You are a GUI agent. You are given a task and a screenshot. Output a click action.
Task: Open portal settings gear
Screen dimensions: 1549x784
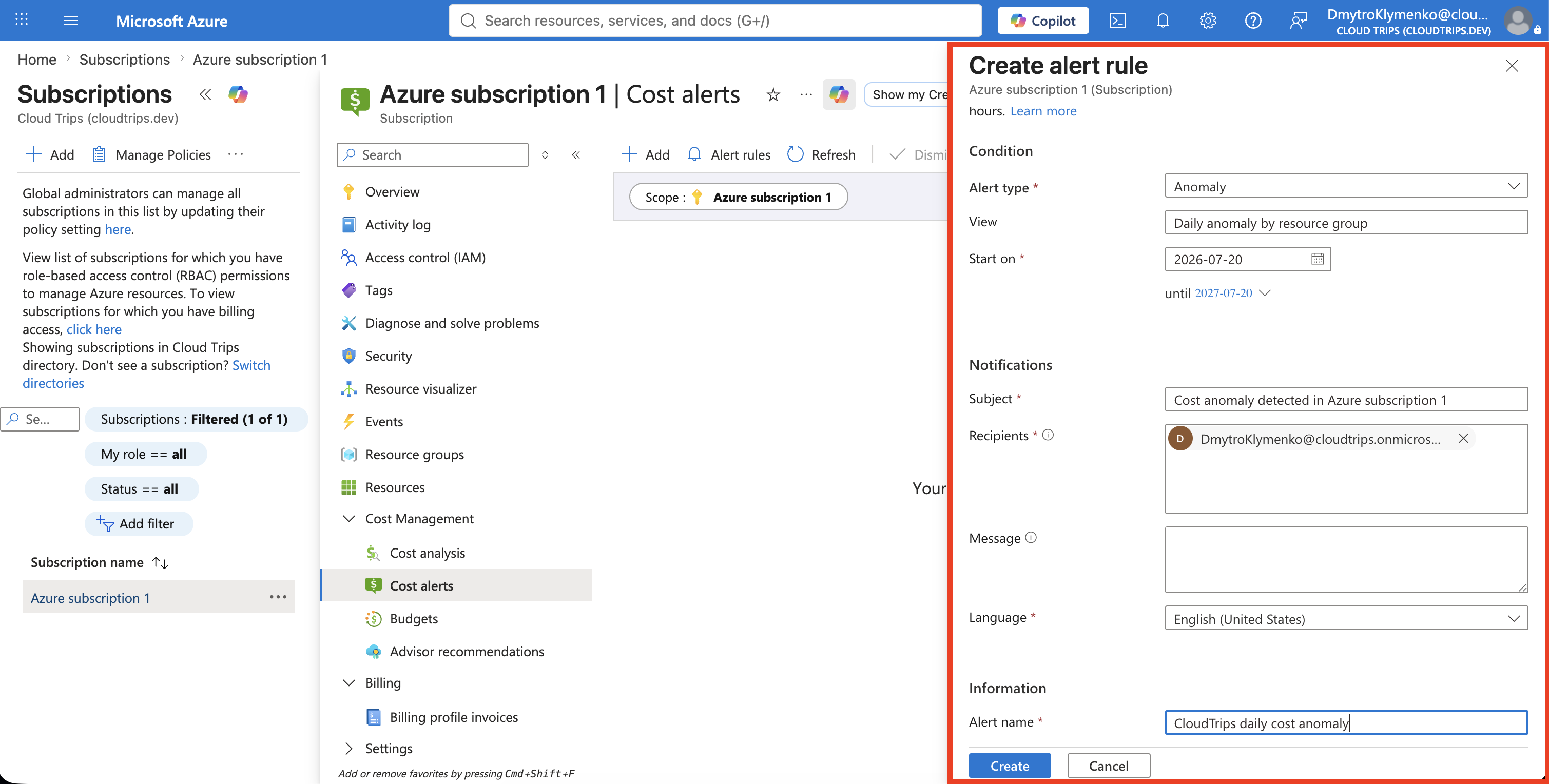click(1208, 21)
